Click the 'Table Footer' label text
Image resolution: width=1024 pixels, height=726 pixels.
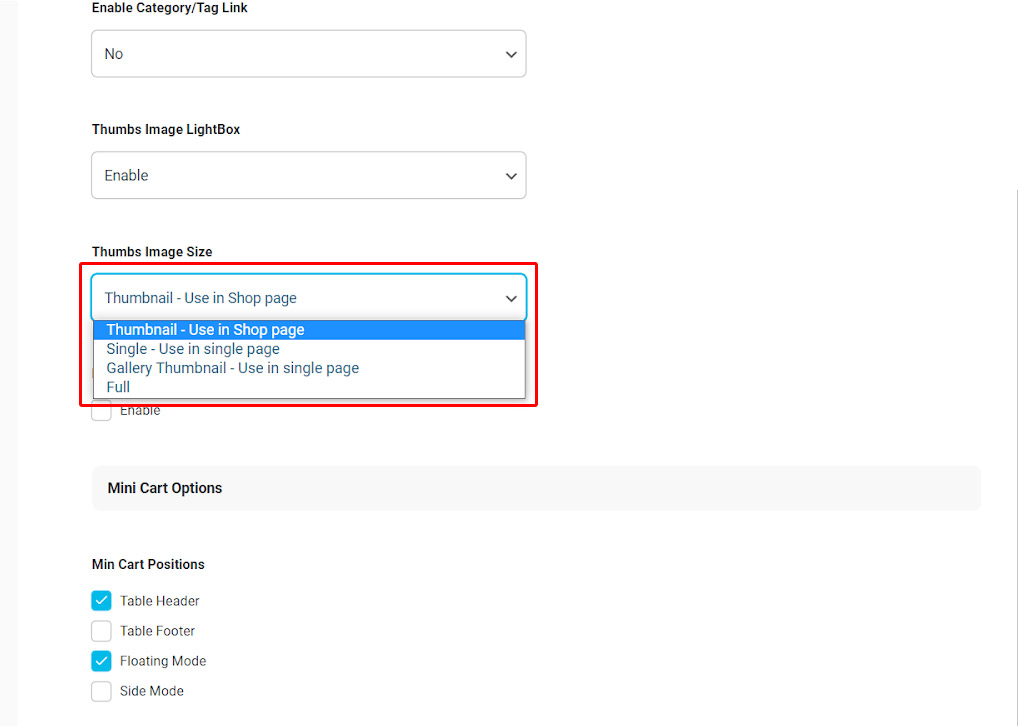click(157, 631)
